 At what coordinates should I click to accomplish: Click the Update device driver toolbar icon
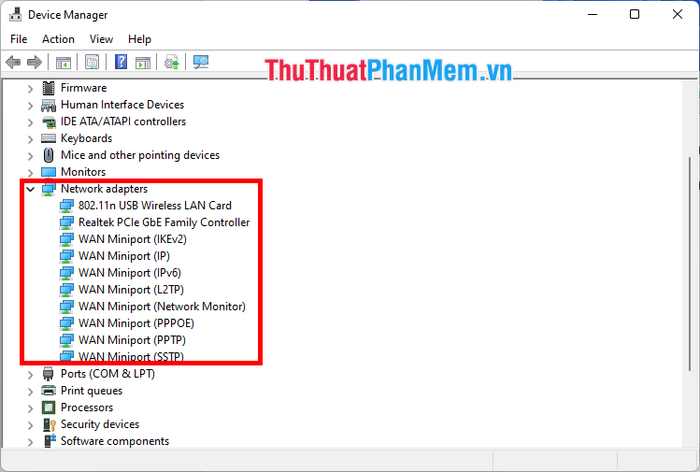coord(172,62)
